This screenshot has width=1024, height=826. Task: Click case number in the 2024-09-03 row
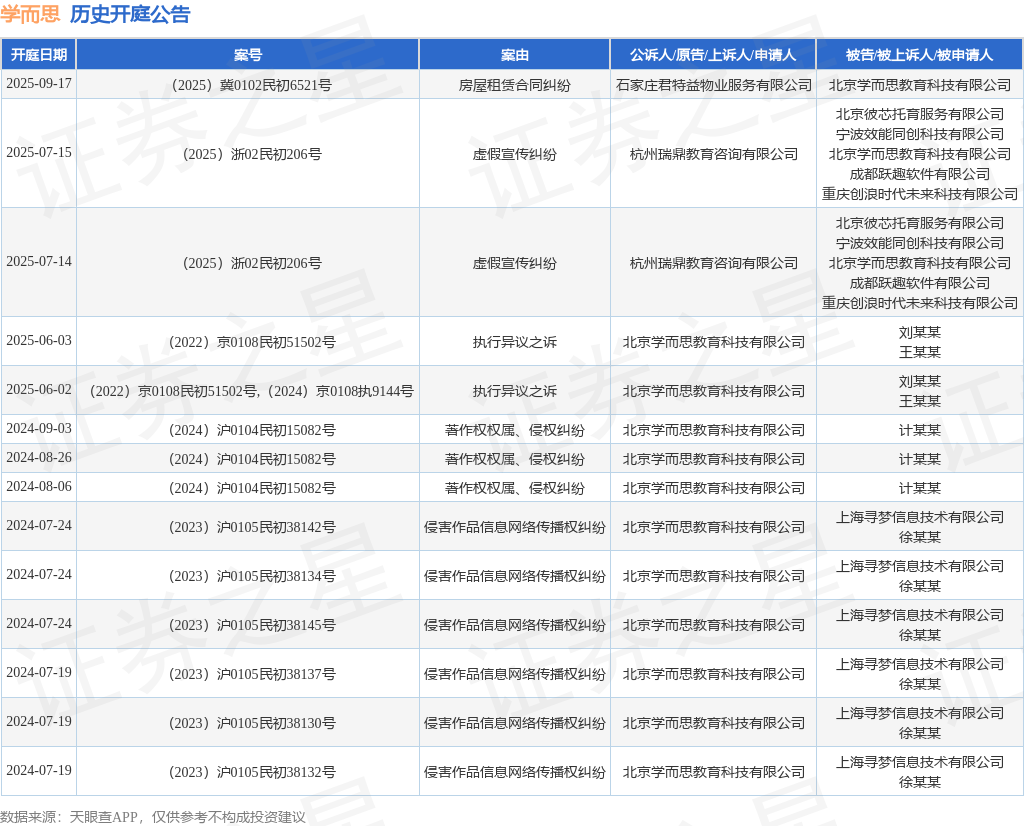pyautogui.click(x=251, y=430)
